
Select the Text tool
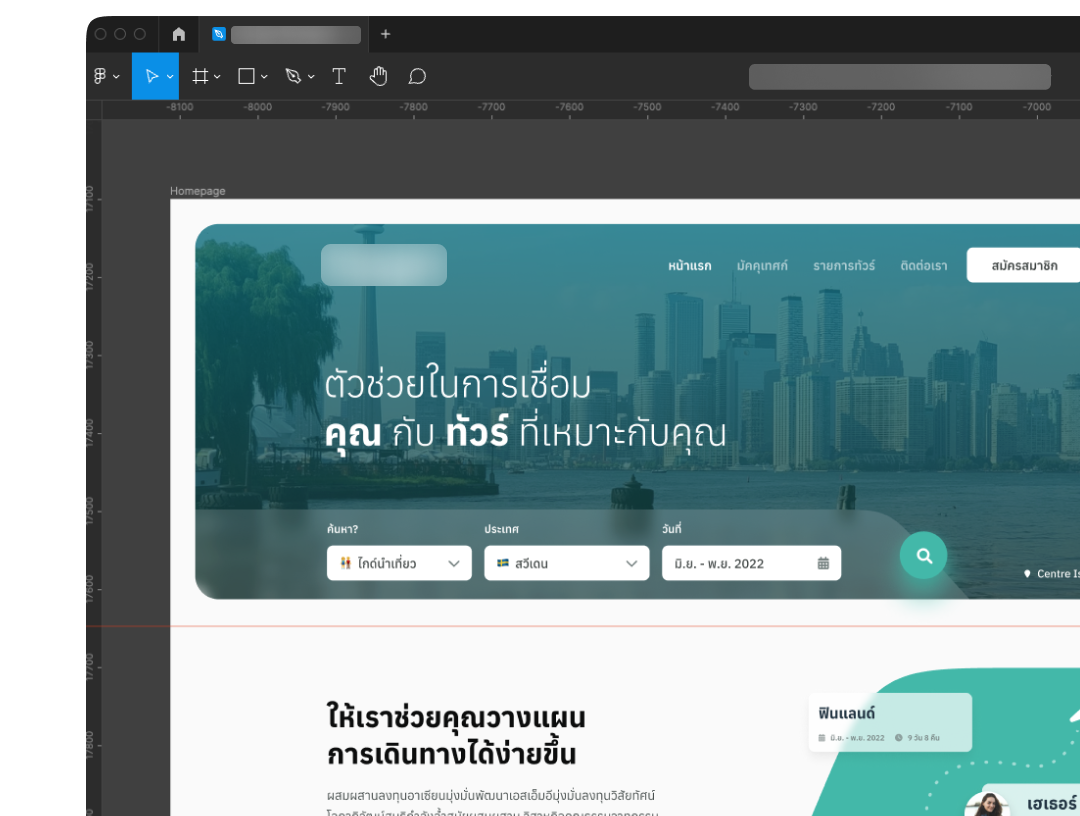coord(339,76)
